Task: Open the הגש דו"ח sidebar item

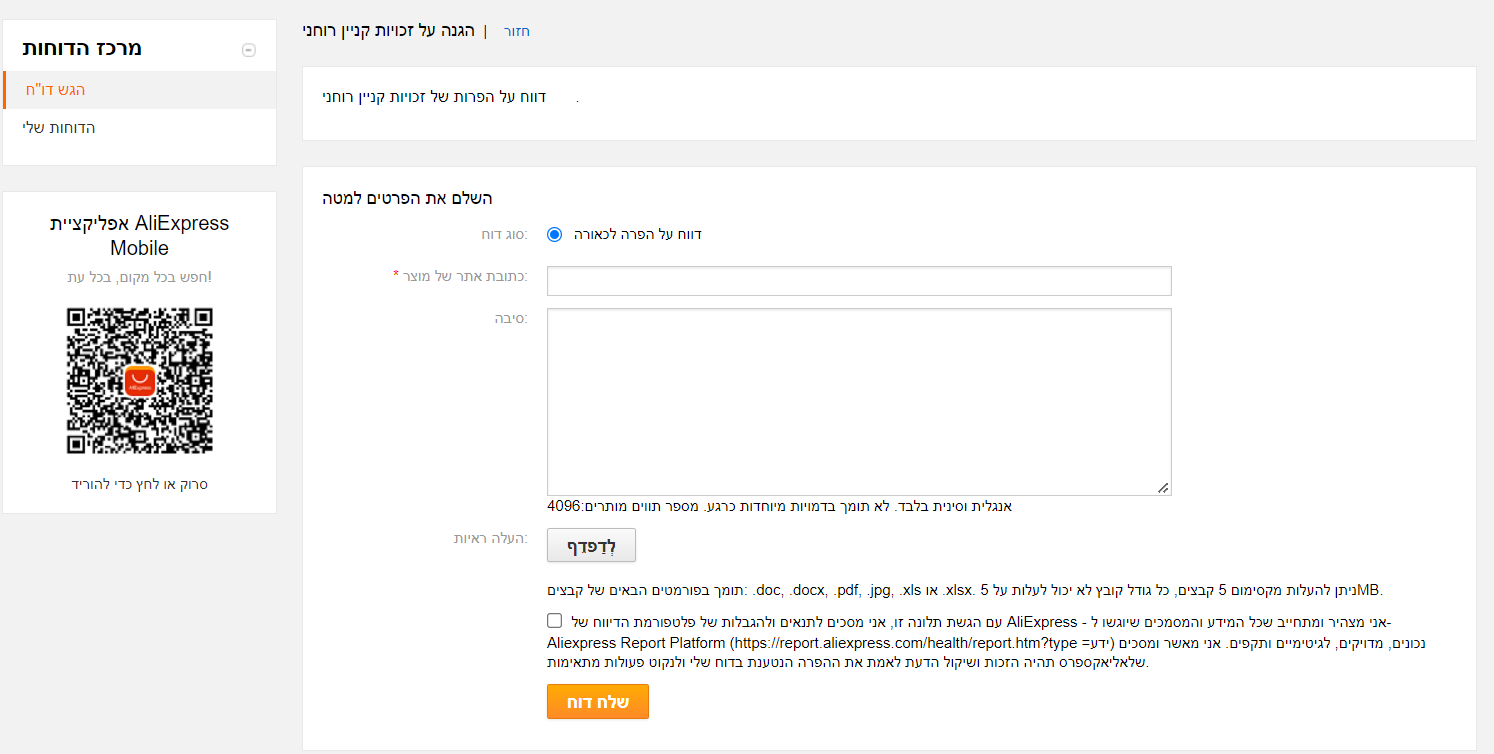Action: [x=55, y=90]
